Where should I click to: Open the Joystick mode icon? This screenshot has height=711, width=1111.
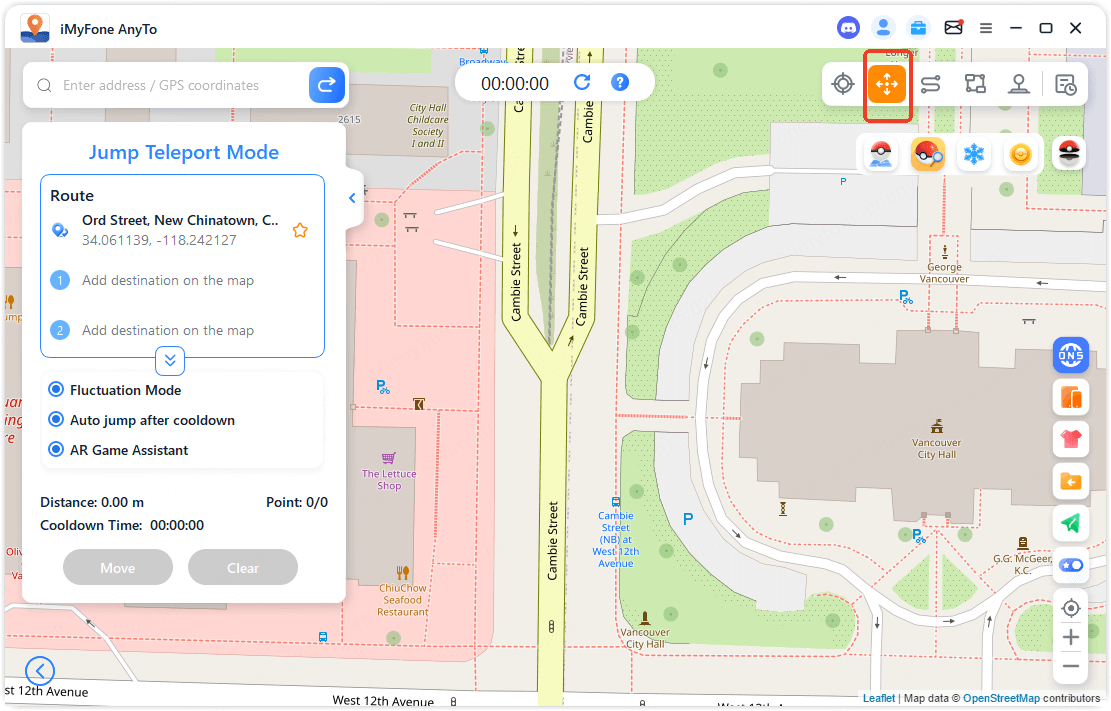[1018, 85]
